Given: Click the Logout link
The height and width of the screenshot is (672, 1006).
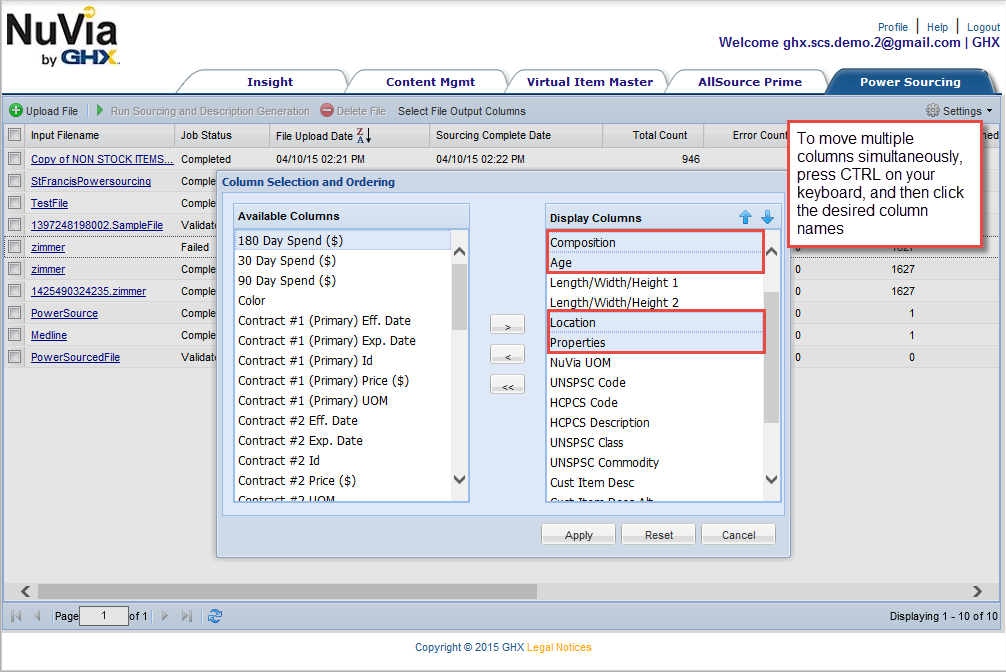Looking at the screenshot, I should pos(983,27).
